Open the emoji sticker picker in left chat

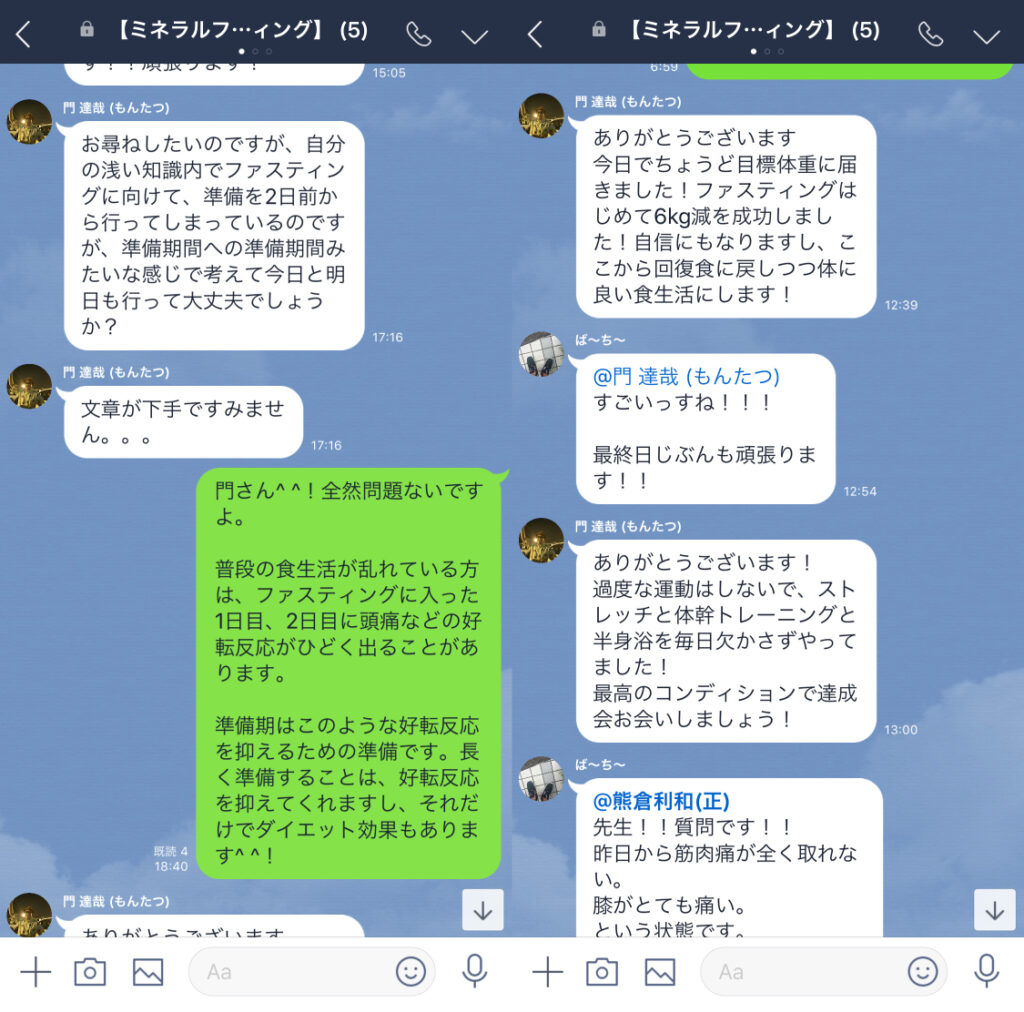click(410, 972)
